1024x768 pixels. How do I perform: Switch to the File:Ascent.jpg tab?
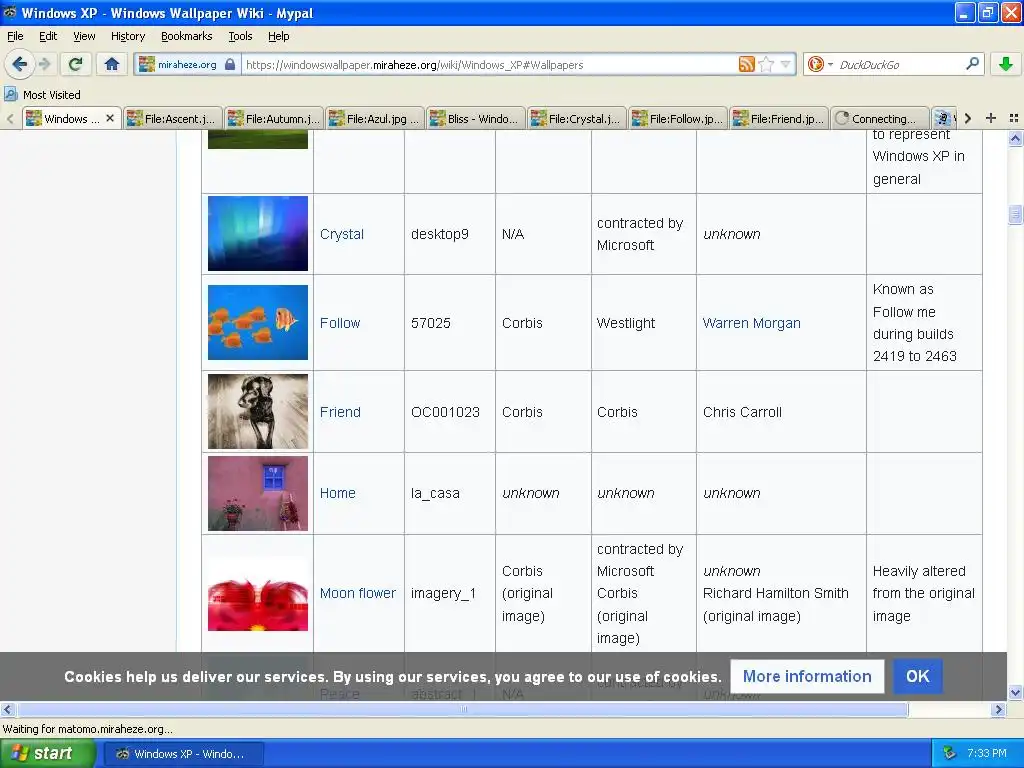(x=172, y=118)
